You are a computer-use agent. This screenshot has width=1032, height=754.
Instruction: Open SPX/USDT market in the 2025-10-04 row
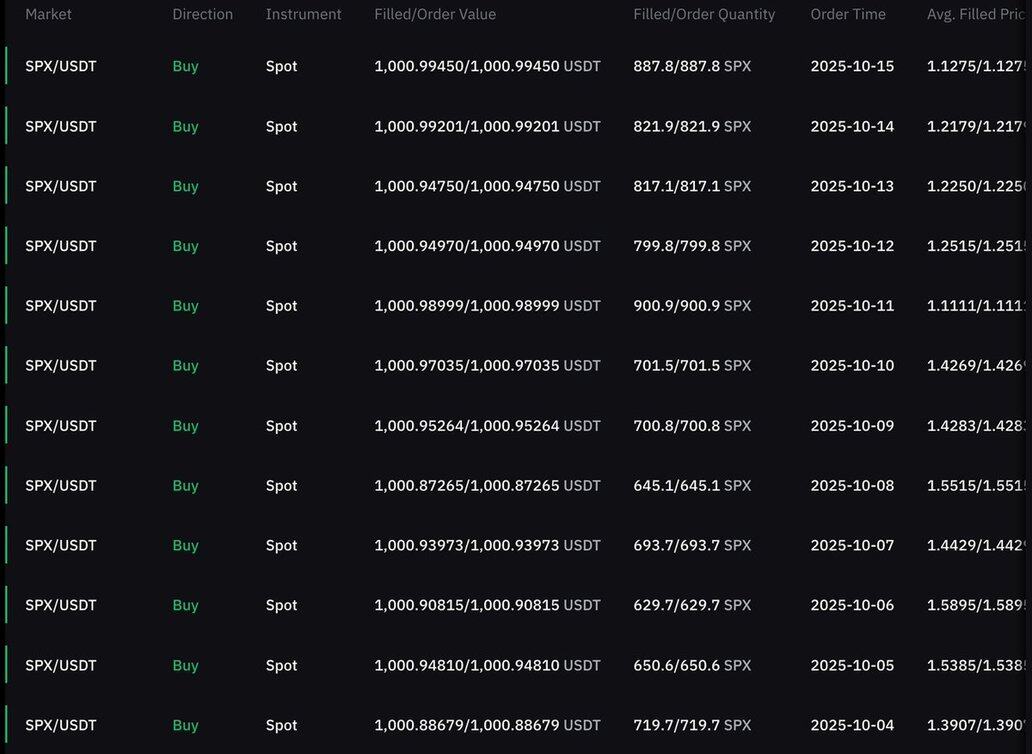tap(61, 725)
